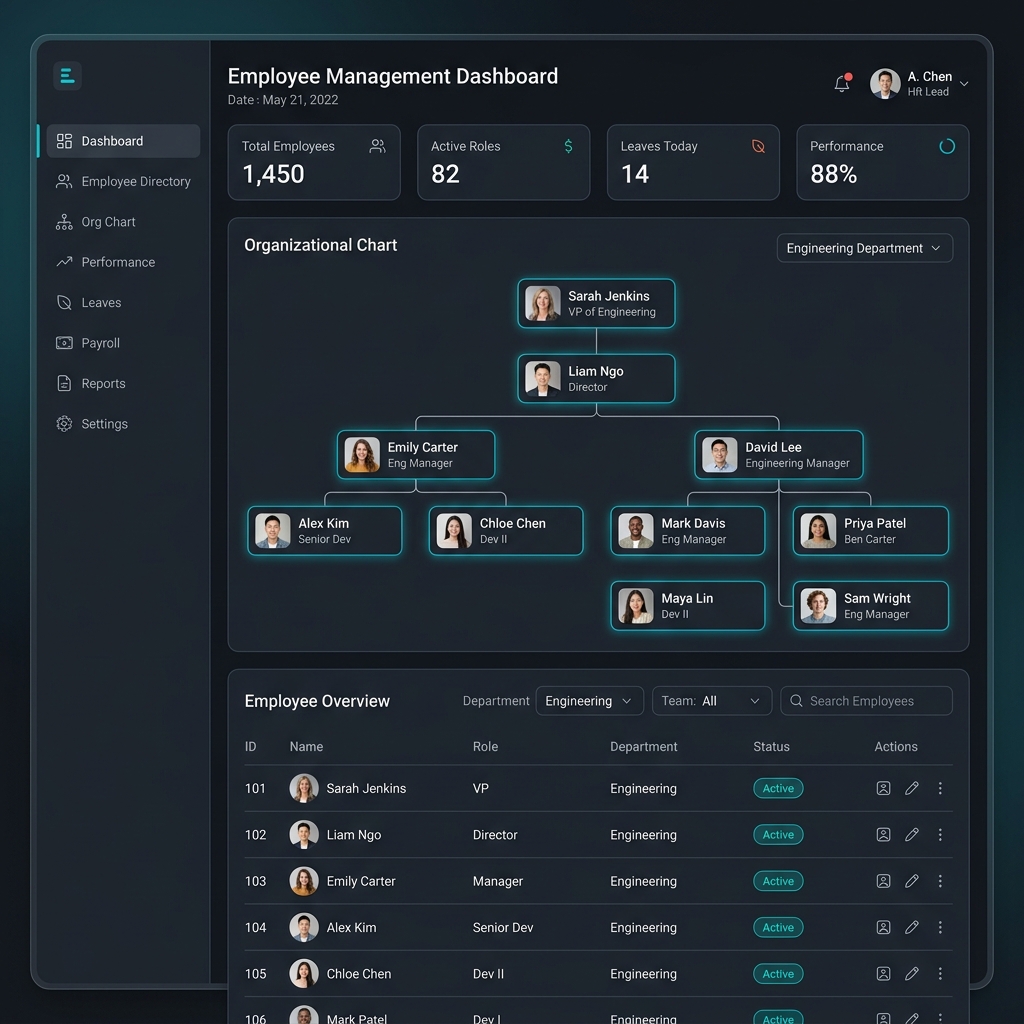Open more options for Alex Kim
Screen dimensions: 1024x1024
coord(940,927)
